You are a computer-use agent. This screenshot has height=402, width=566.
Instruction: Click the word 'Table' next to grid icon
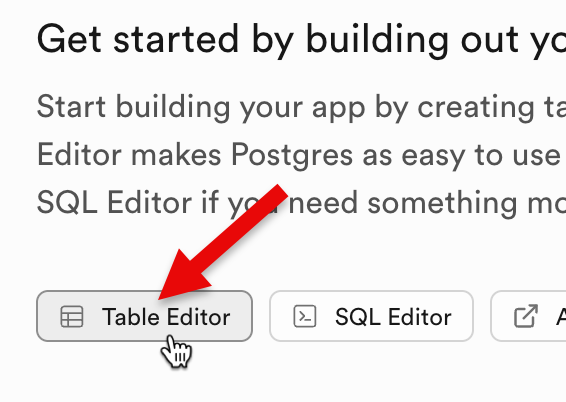pos(130,317)
